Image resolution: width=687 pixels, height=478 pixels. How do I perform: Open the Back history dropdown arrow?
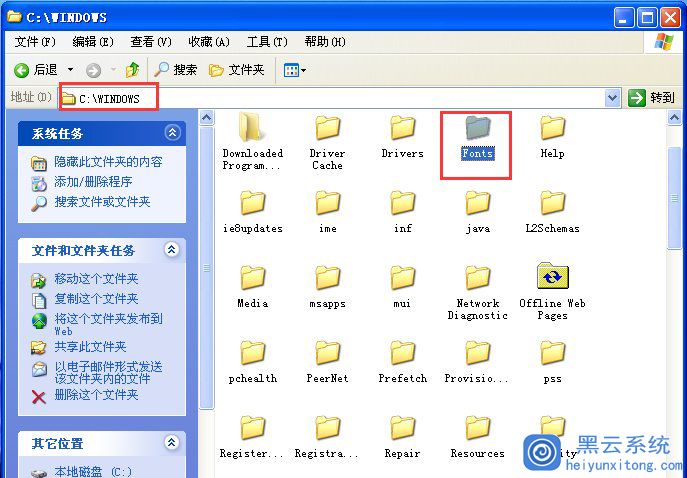[x=70, y=70]
